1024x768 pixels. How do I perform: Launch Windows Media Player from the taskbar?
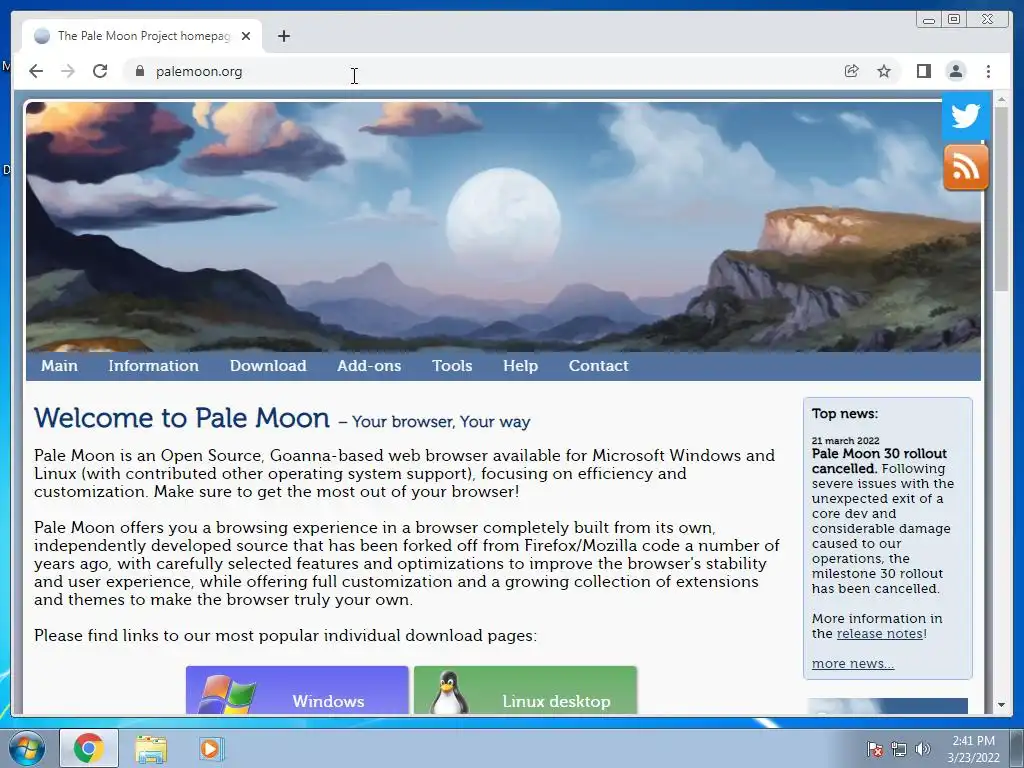coord(211,749)
